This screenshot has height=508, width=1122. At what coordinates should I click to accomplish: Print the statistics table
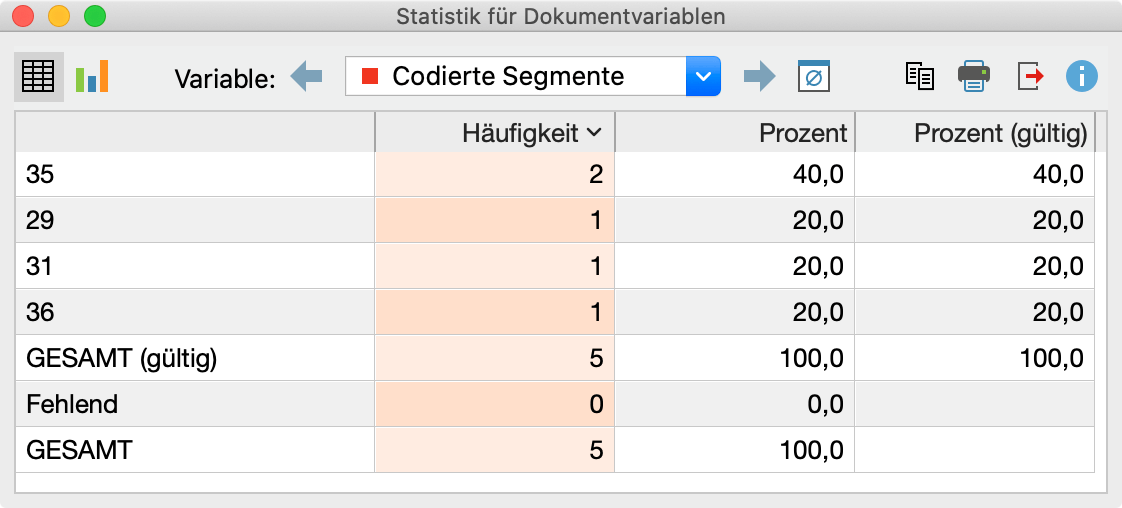974,76
